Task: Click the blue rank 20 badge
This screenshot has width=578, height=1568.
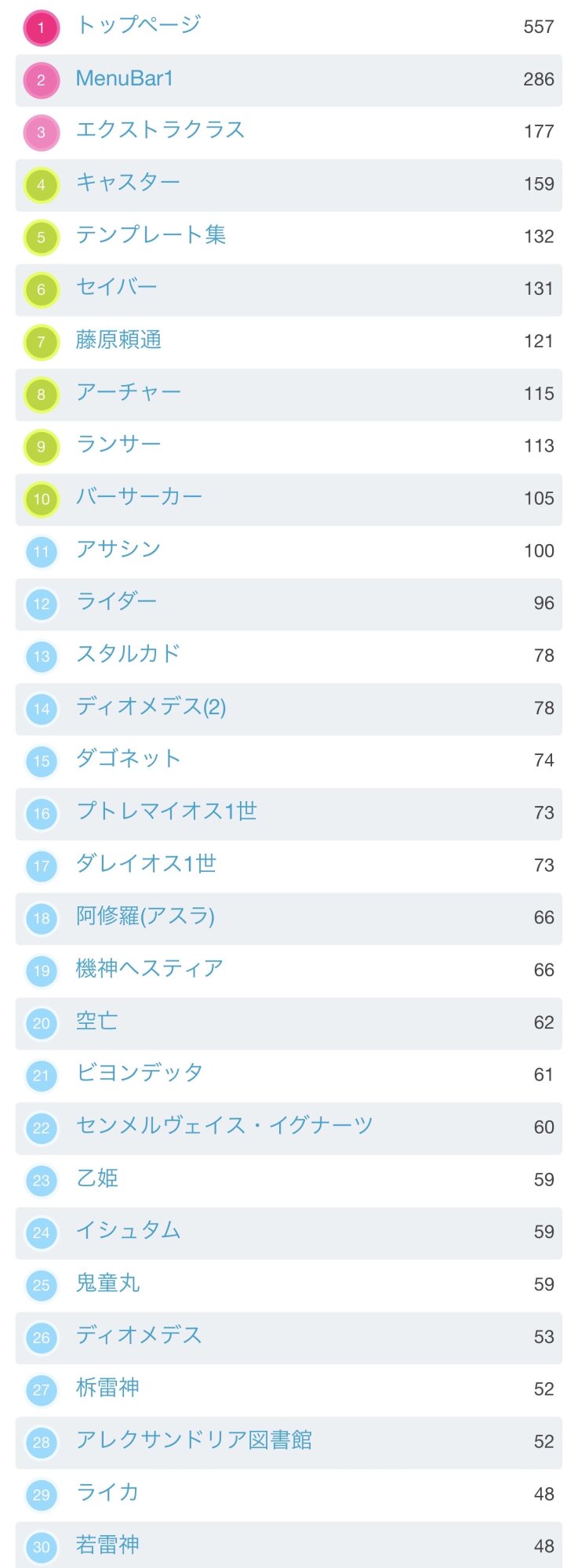Action: 42,1023
